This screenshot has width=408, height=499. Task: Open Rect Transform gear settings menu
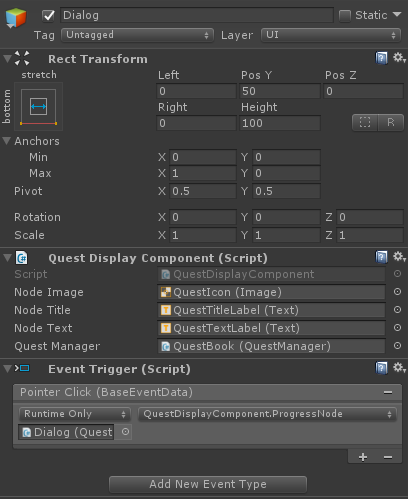(x=399, y=58)
